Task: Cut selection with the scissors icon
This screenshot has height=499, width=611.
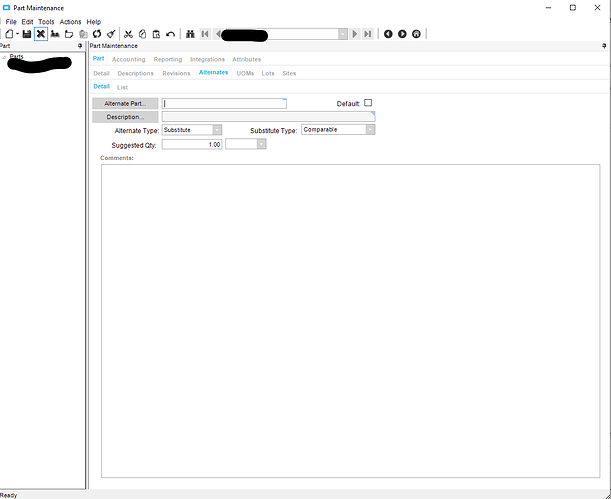Action: [x=128, y=34]
